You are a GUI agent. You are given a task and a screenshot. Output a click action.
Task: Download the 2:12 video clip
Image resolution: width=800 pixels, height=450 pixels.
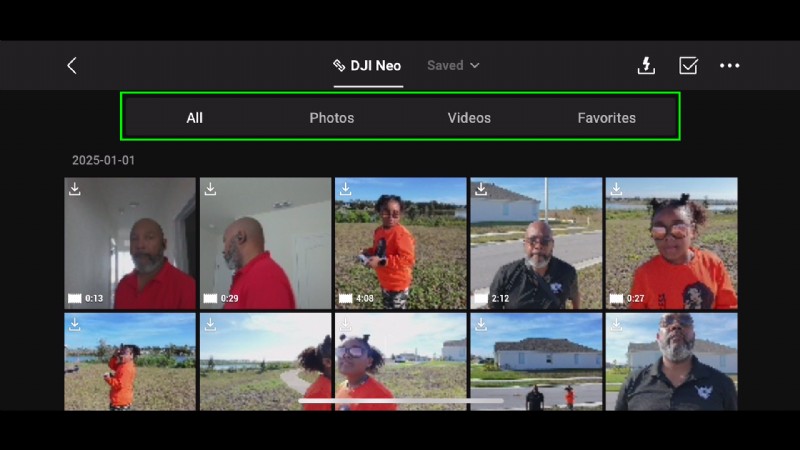481,189
